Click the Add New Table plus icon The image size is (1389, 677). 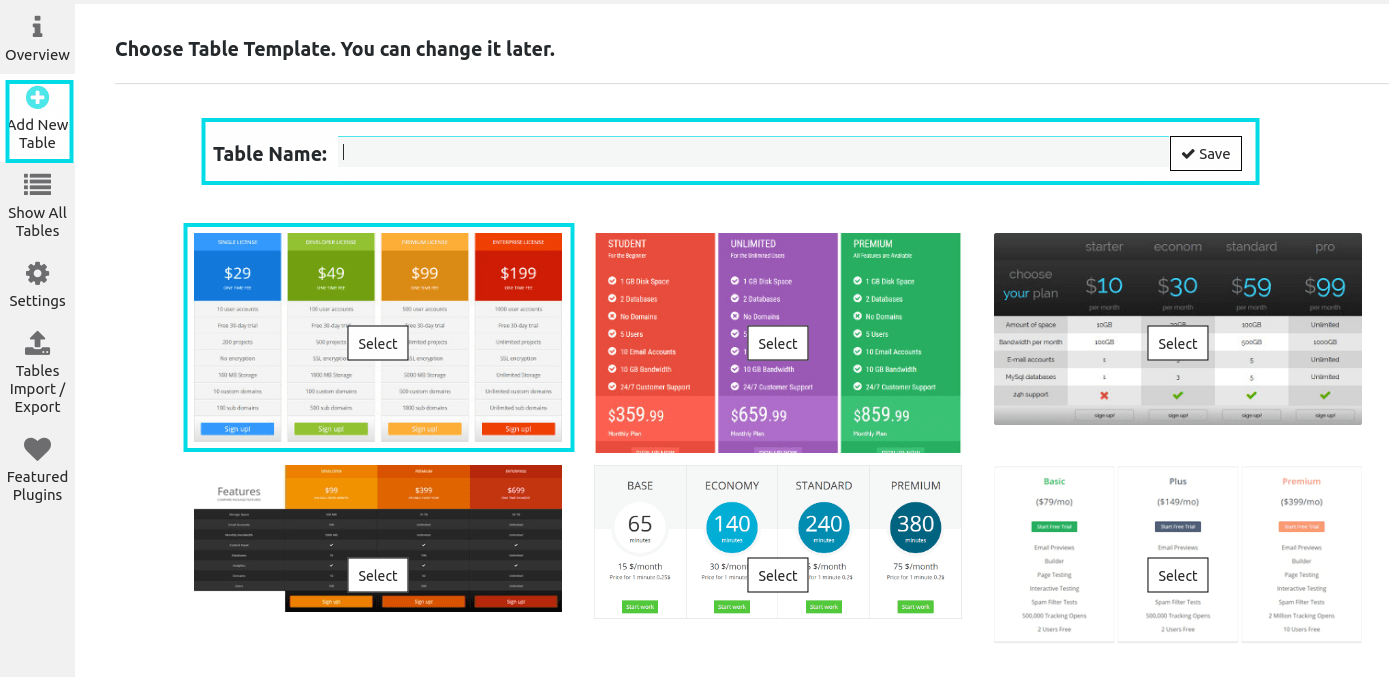pos(37,98)
